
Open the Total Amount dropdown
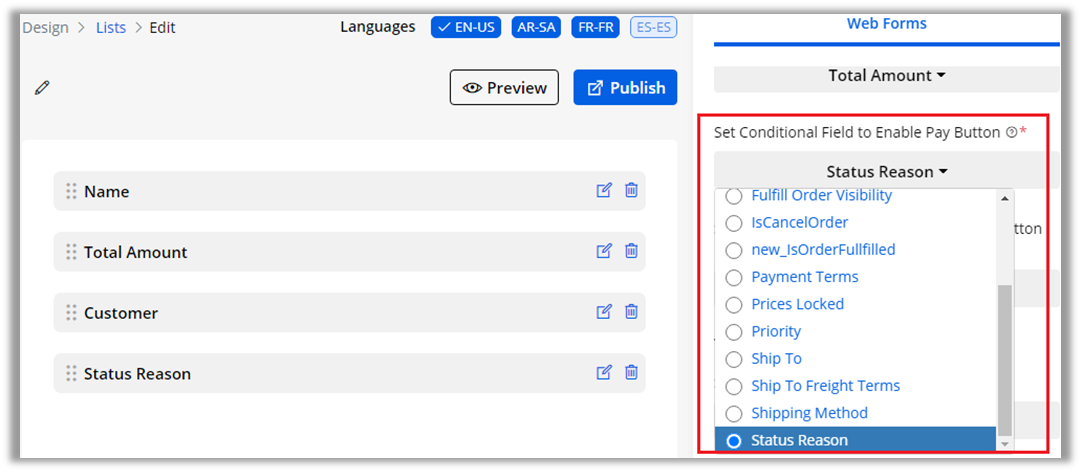click(x=886, y=76)
